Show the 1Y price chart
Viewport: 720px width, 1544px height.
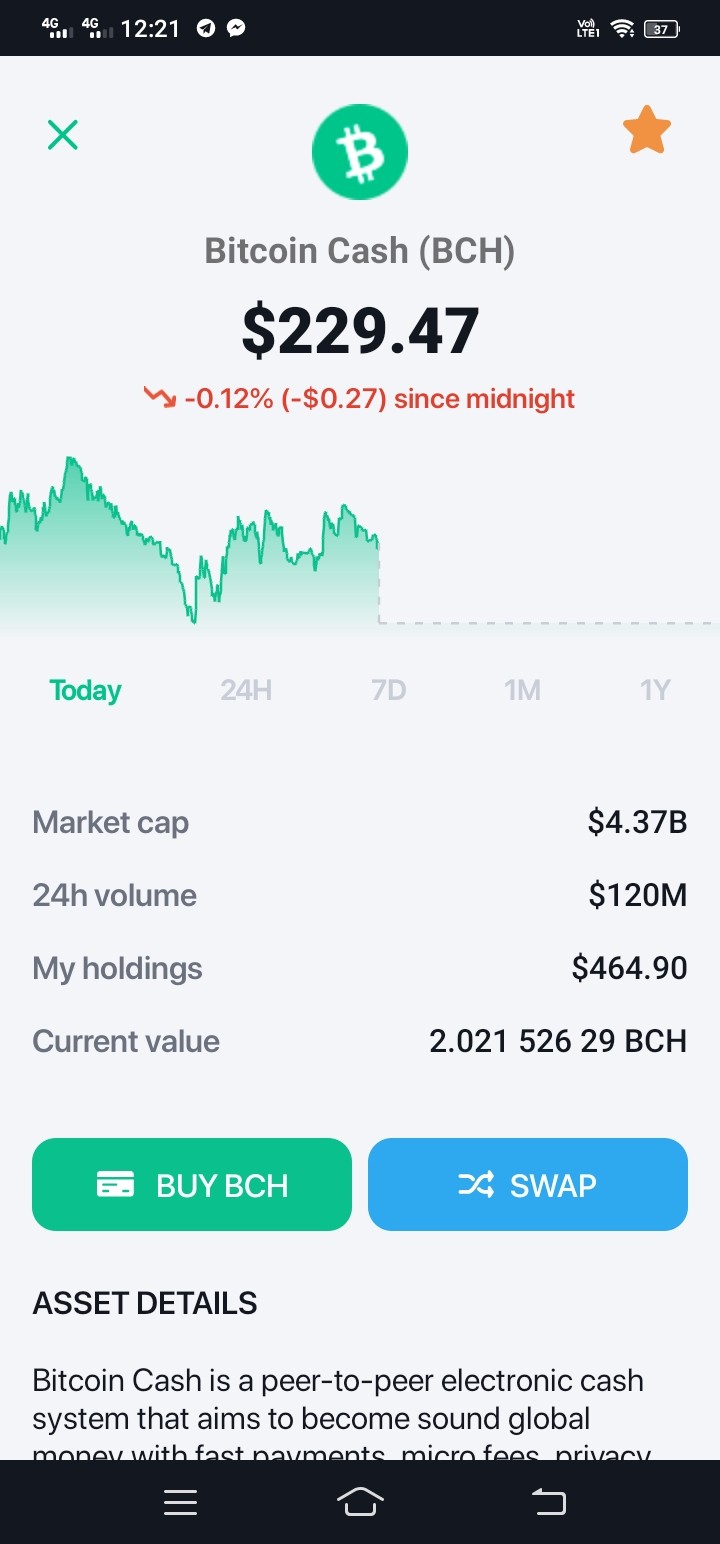655,690
